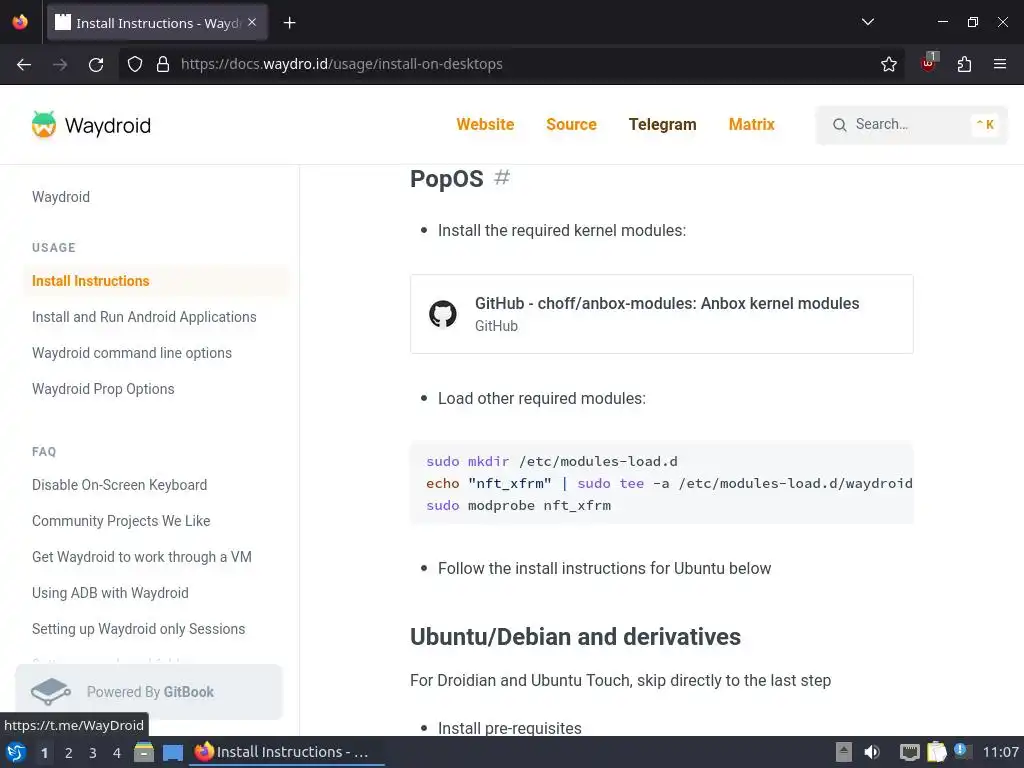Viewport: 1024px width, 768px height.
Task: Switch to virtual desktop 3
Action: click(x=93, y=753)
